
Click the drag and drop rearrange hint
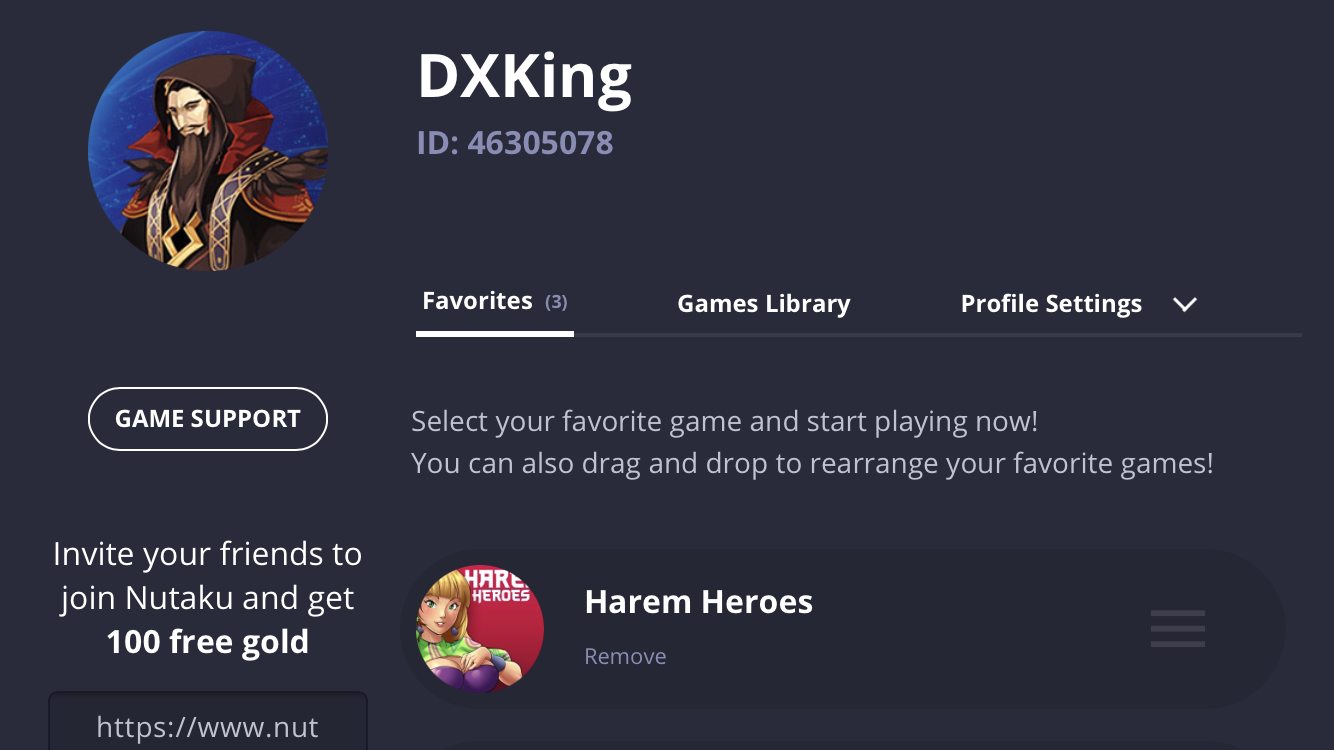(812, 464)
